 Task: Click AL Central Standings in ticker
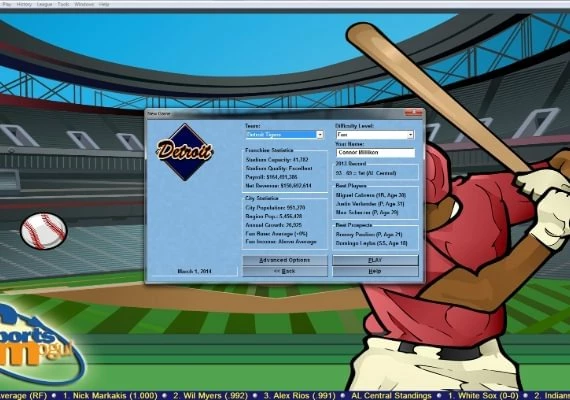(x=392, y=396)
